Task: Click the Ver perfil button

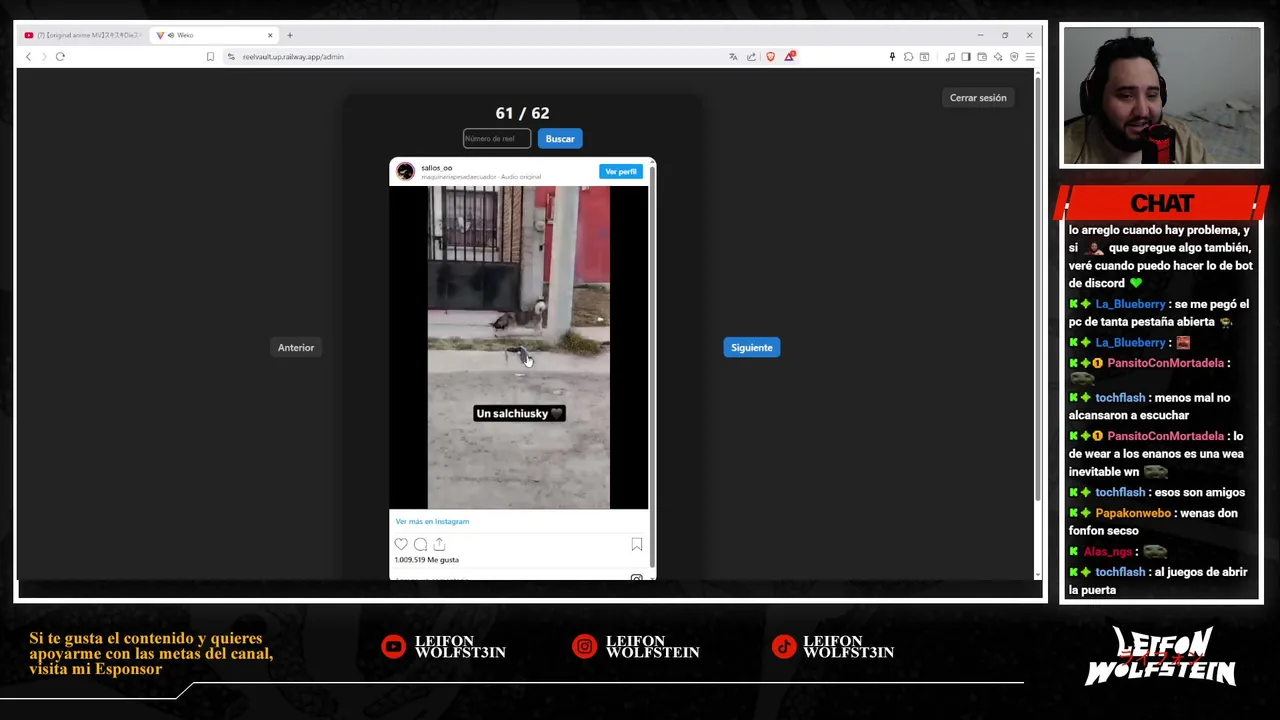Action: 620,172
